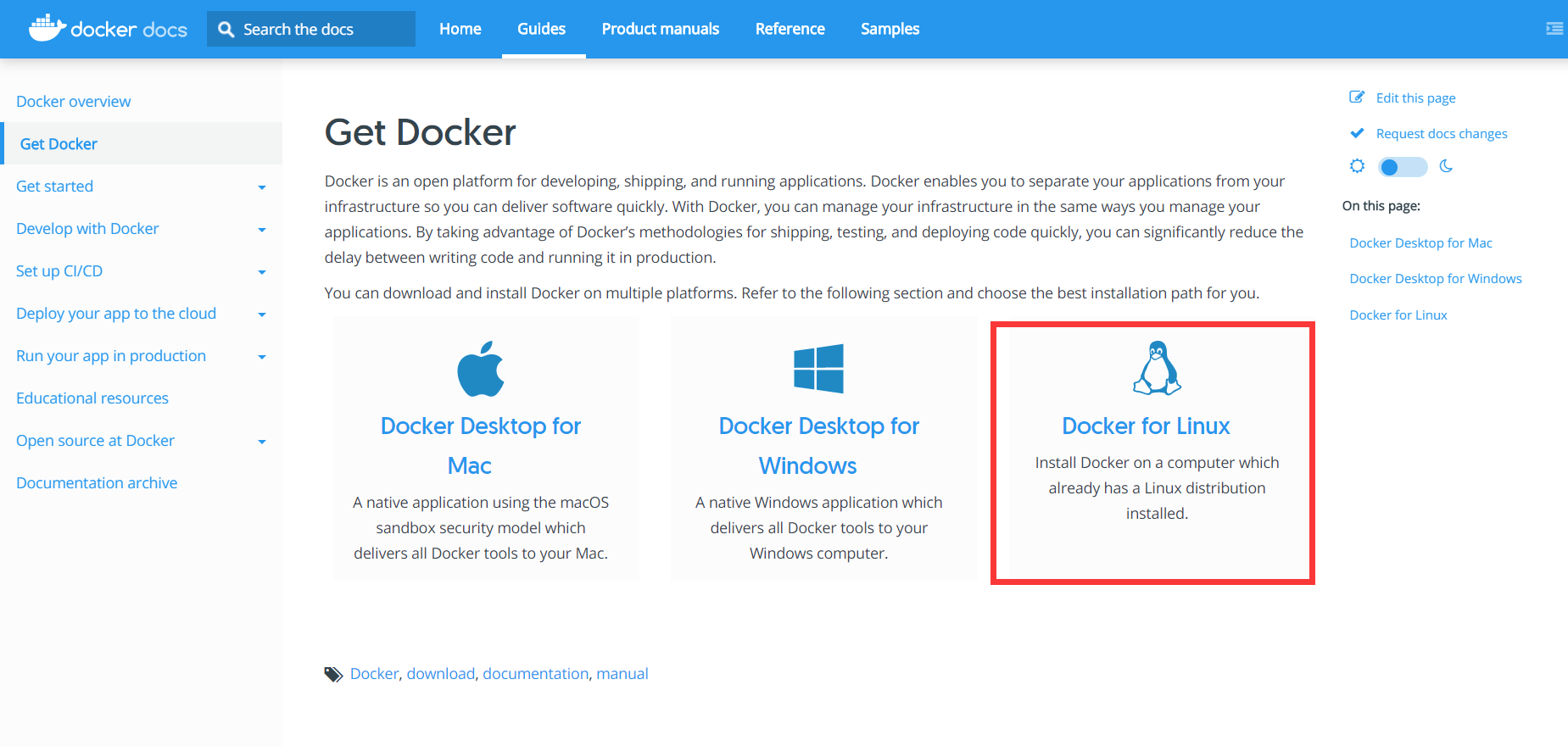1568x746 pixels.
Task: Click the Docker whale logo
Action: click(47, 28)
